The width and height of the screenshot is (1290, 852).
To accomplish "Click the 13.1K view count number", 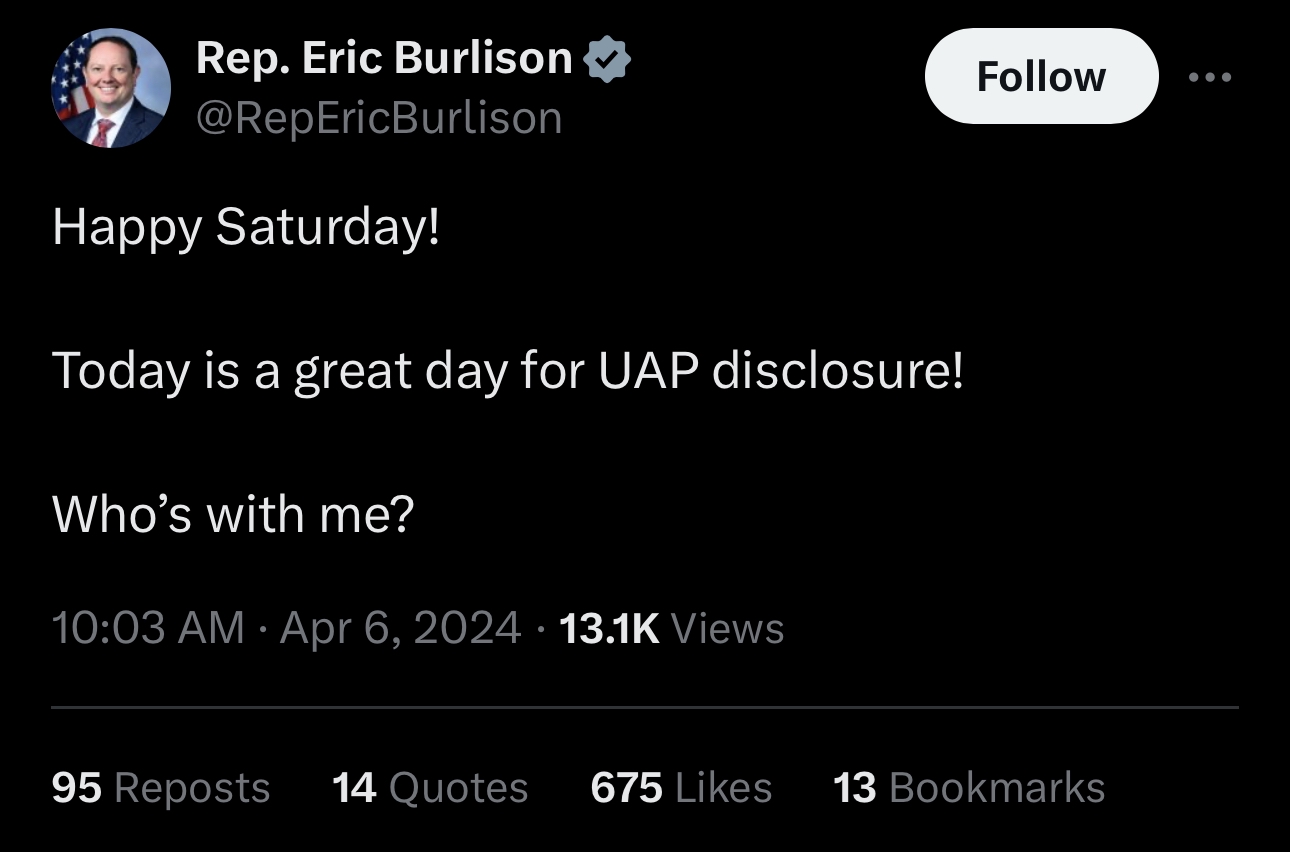I will click(610, 628).
